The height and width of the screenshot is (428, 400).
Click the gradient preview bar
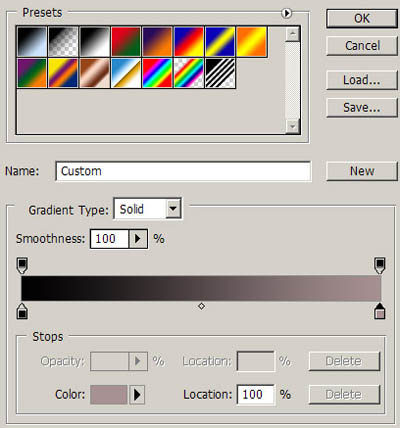(201, 288)
